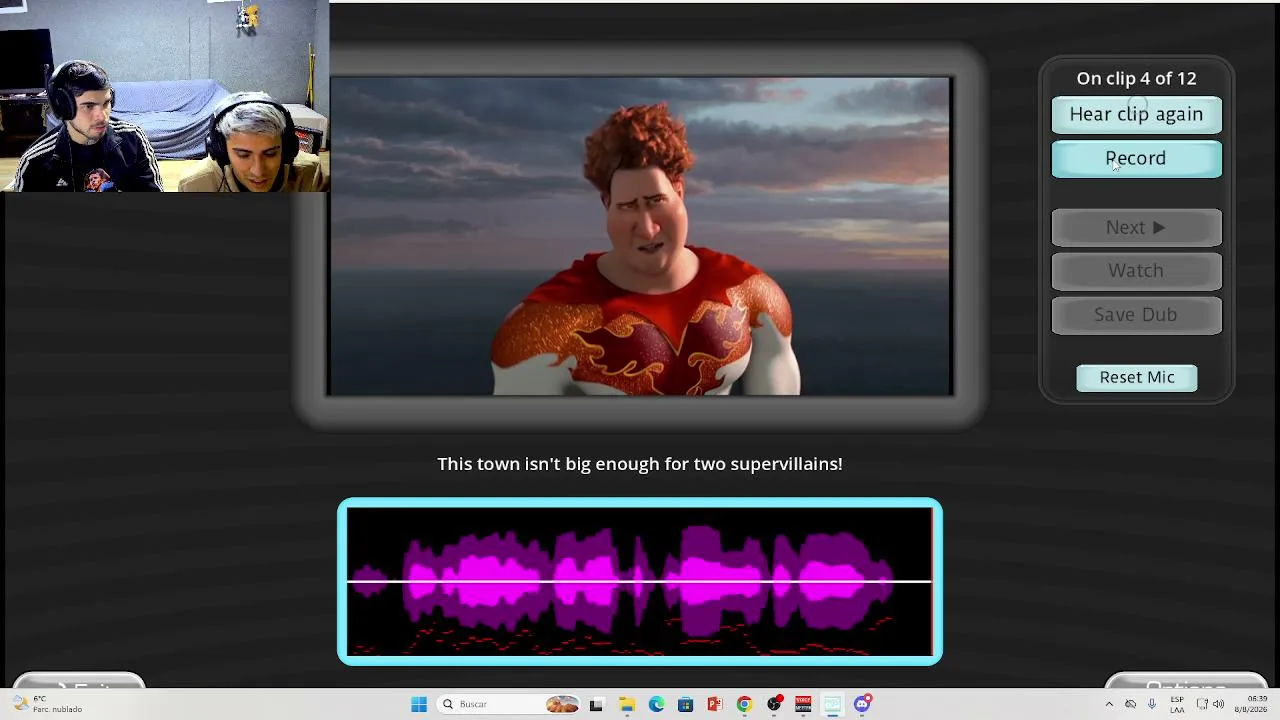
Task: Select the active dubbing app on the taskbar
Action: [x=833, y=704]
